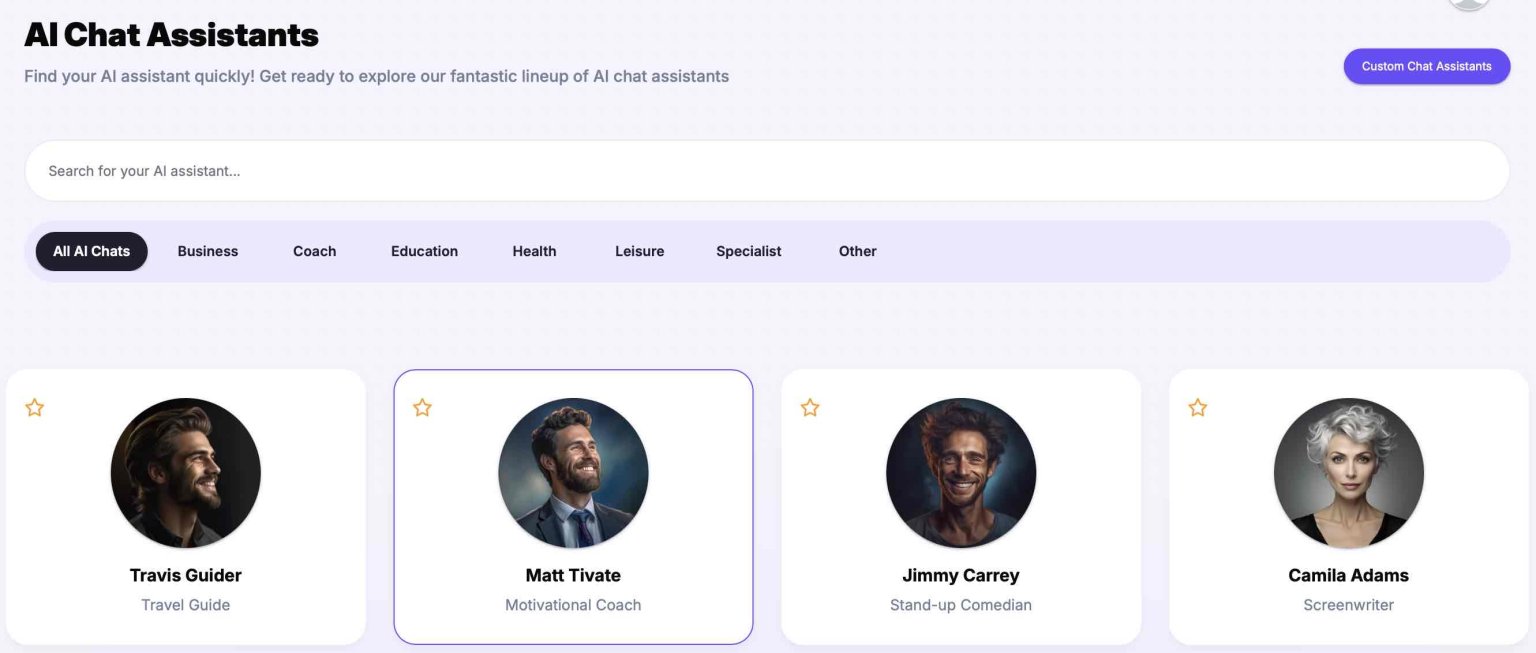The width and height of the screenshot is (1536, 653).
Task: Click Jimmy Carrey's avatar picture
Action: tap(961, 473)
